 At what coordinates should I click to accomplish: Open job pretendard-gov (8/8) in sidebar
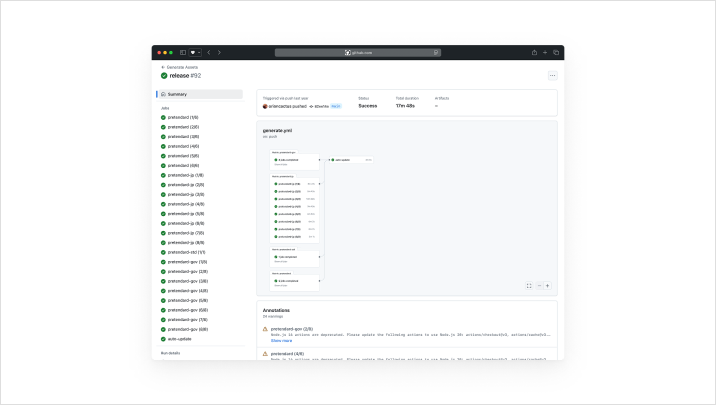pyautogui.click(x=184, y=329)
